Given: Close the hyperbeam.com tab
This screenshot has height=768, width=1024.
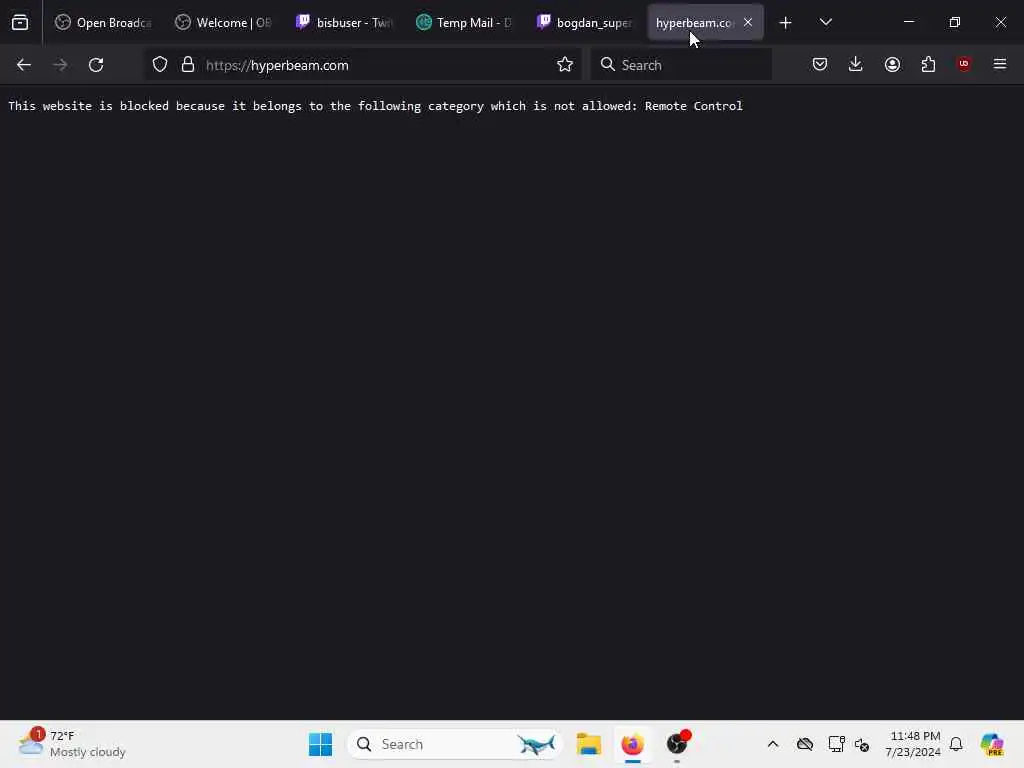Looking at the screenshot, I should pos(748,23).
